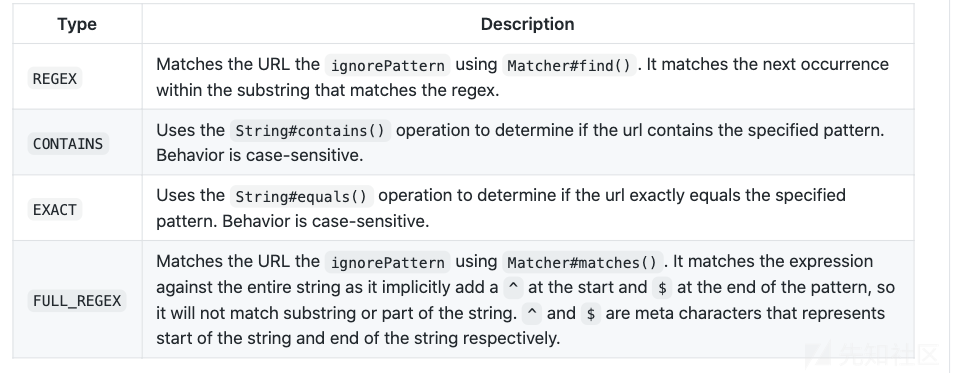Click the String#contains() code snippet

coord(311,131)
